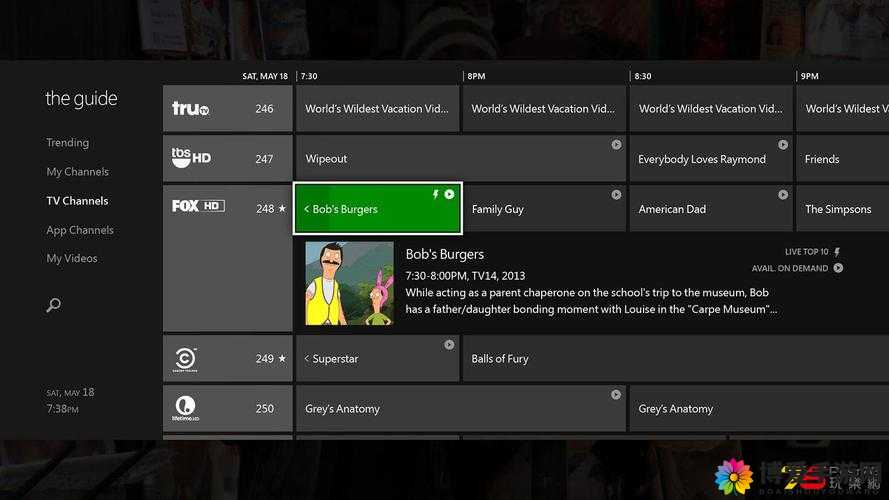
Task: Click the 7:30-8:00PM, TV14, 2013 info line
Action: point(465,276)
